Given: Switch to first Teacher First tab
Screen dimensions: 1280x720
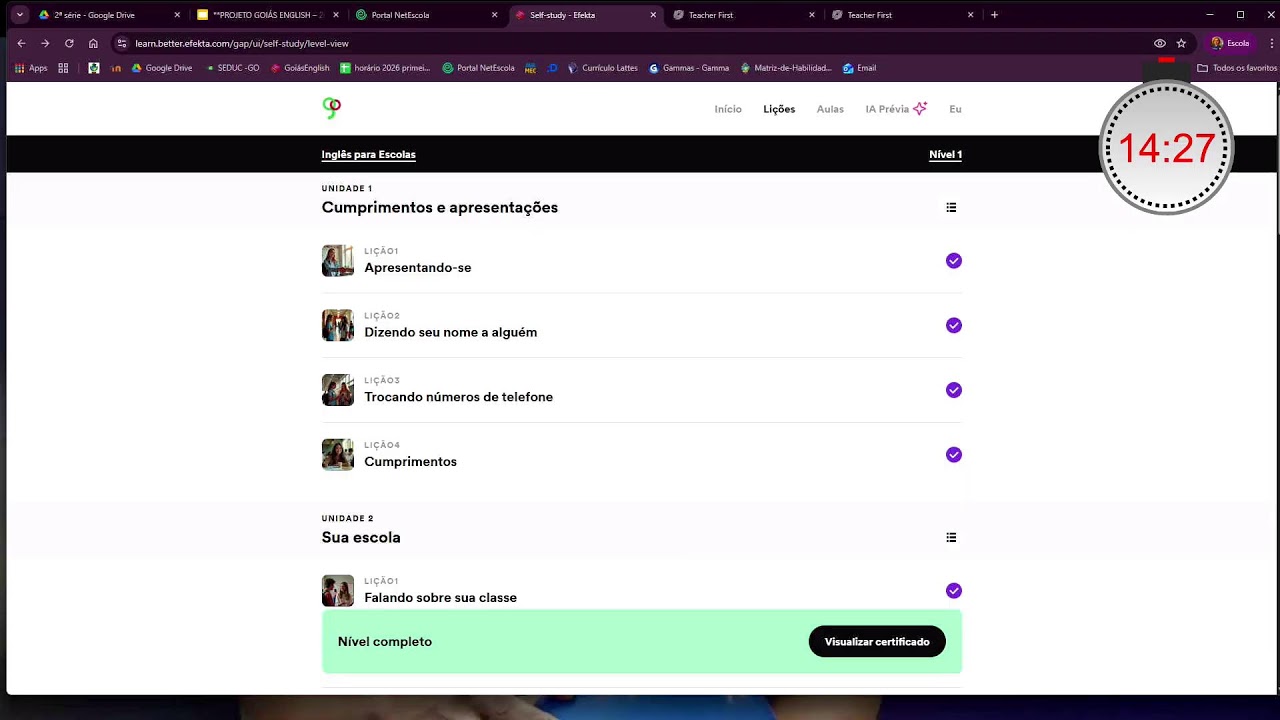Looking at the screenshot, I should (745, 15).
